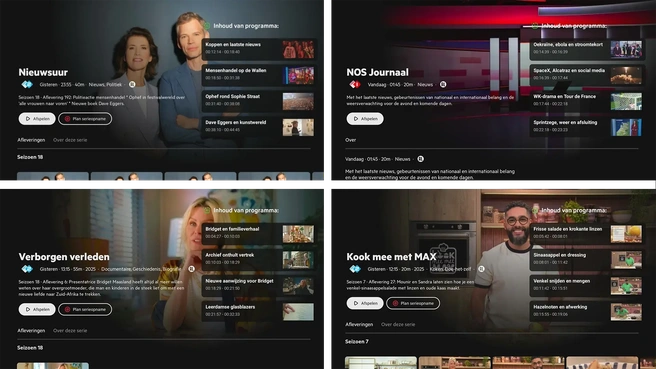
Task: Click 'Seizoen 18' heading in Nieuwsuur
Action: pyautogui.click(x=30, y=157)
